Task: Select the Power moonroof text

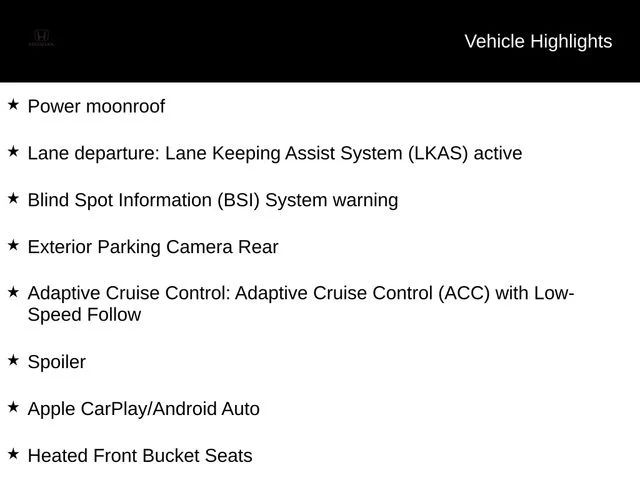Action: [x=96, y=106]
